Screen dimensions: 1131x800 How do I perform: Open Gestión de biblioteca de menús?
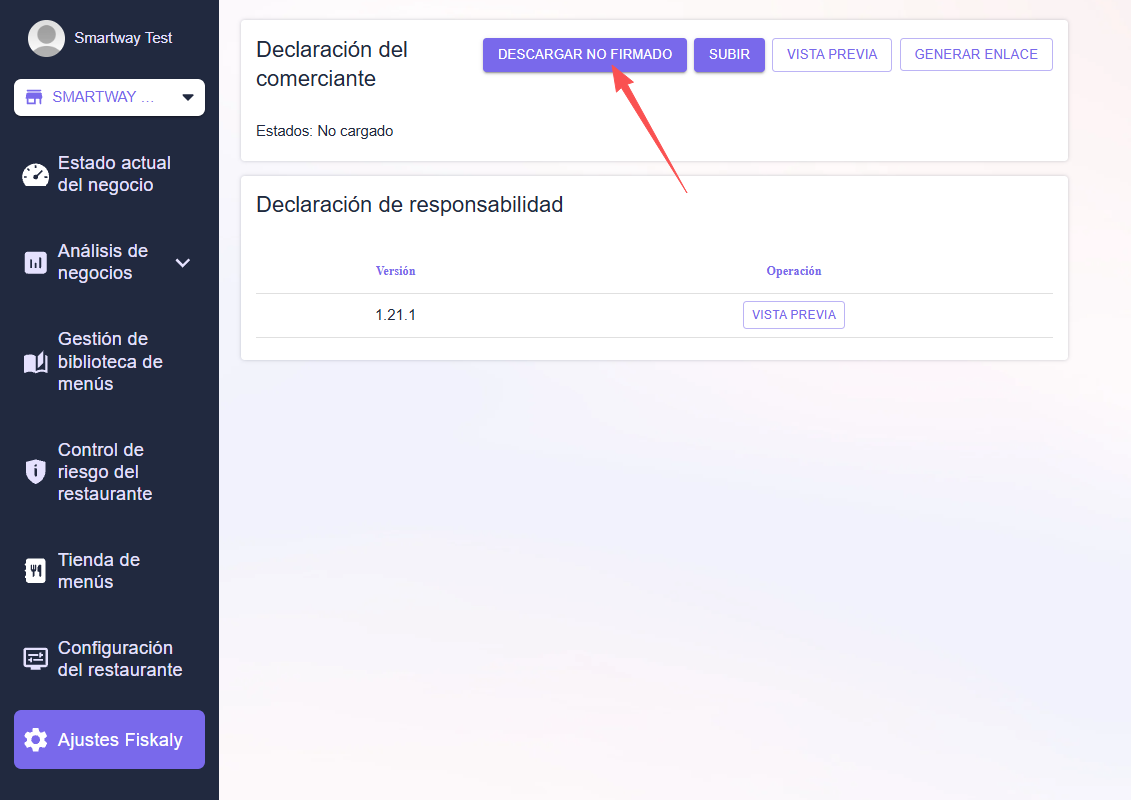(x=109, y=361)
